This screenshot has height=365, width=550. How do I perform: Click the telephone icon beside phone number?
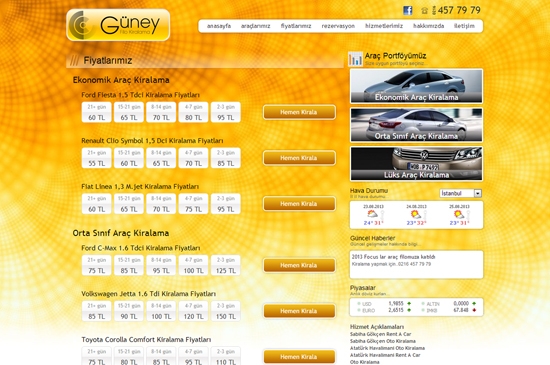click(424, 11)
